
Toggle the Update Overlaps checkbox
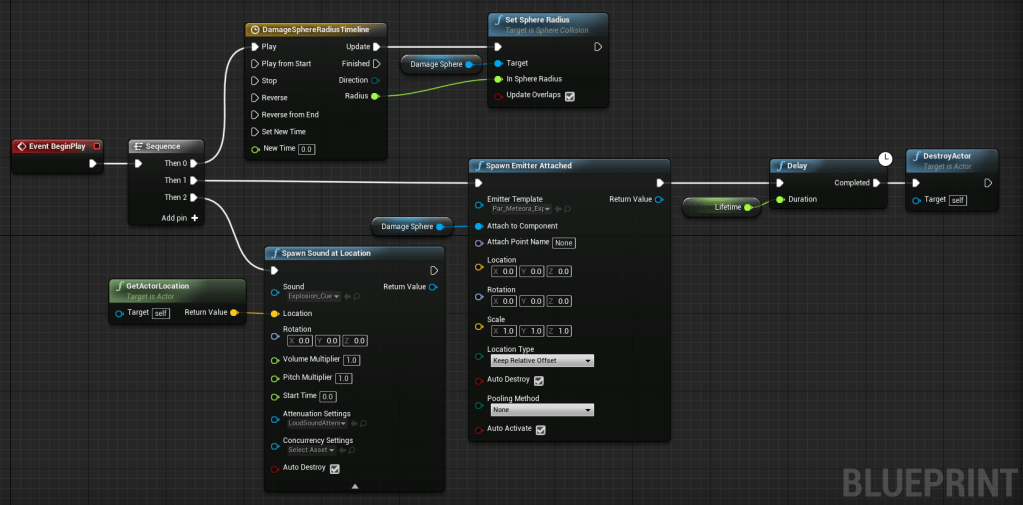click(570, 97)
